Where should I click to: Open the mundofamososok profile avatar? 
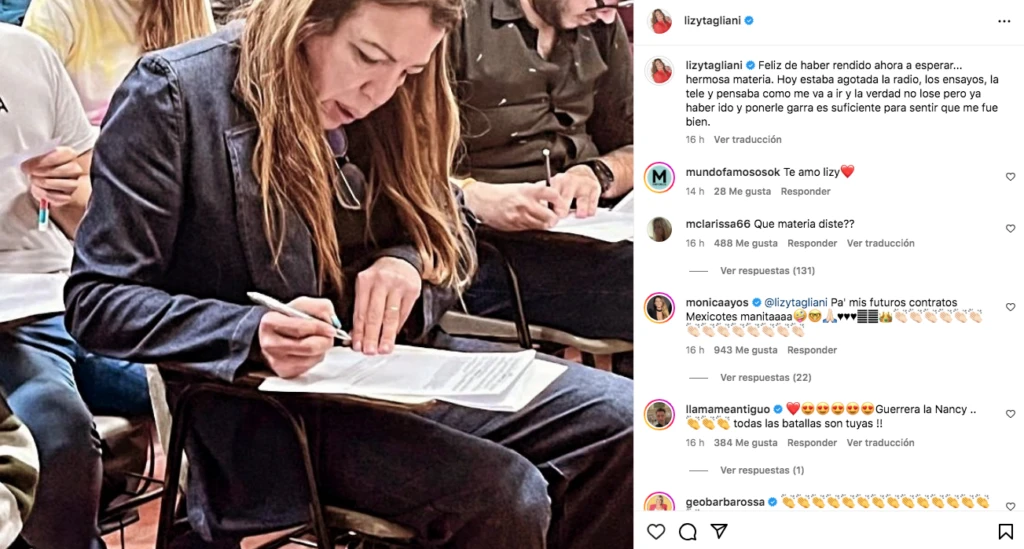(660, 177)
